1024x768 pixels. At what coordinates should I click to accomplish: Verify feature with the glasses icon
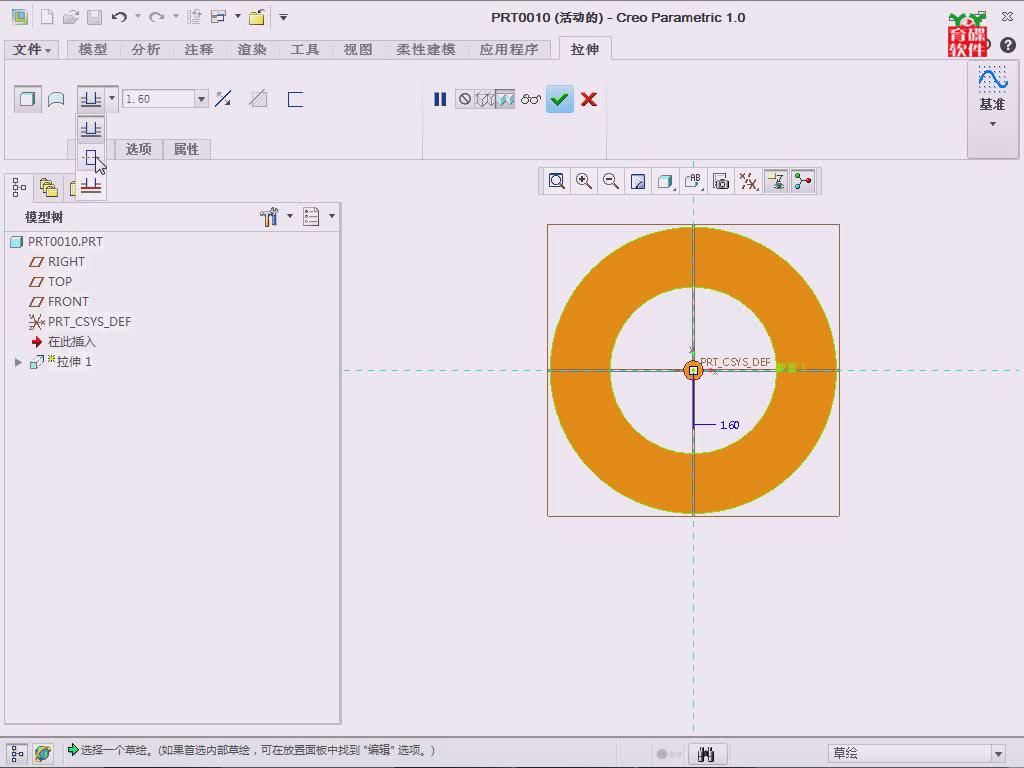point(531,99)
